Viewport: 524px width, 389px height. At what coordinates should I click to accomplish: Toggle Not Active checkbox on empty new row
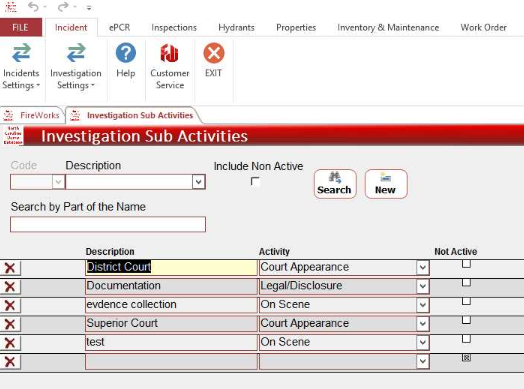pyautogui.click(x=466, y=358)
